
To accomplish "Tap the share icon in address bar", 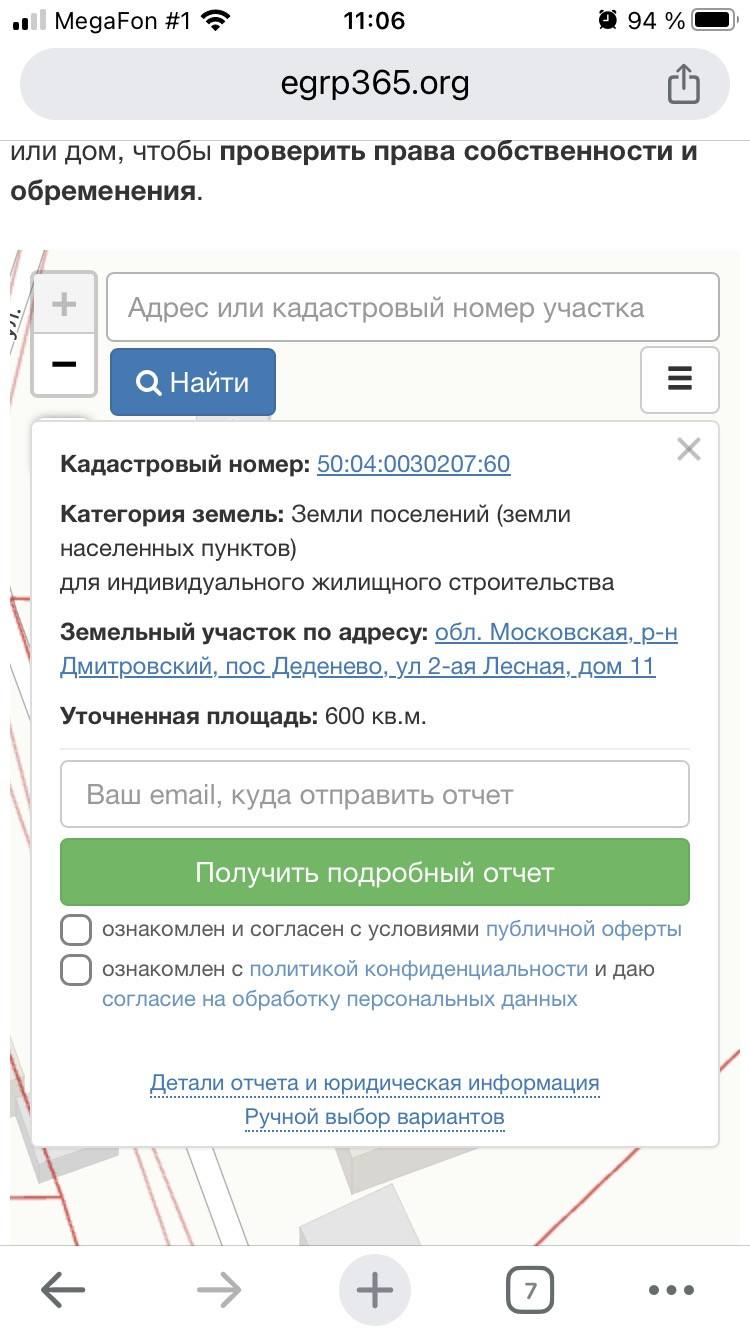I will coord(683,84).
